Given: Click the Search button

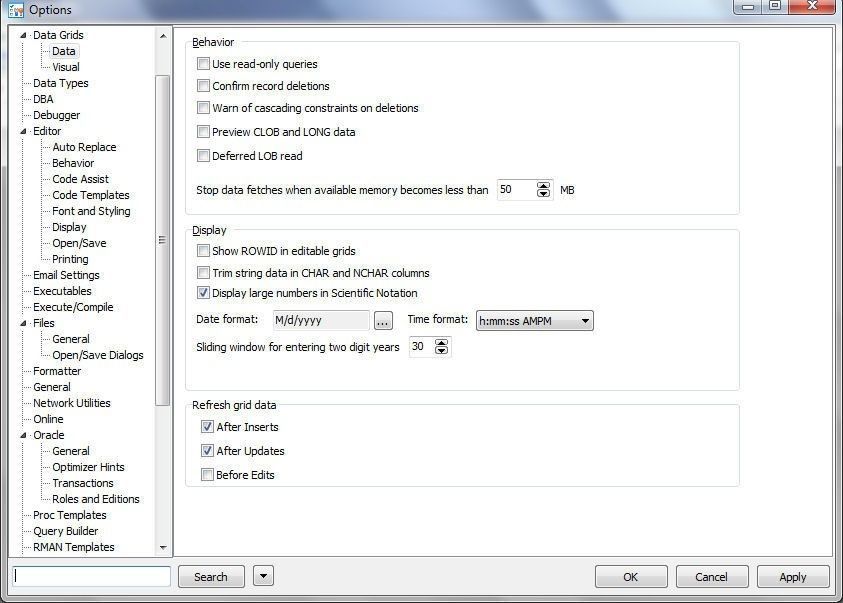Looking at the screenshot, I should (x=211, y=577).
